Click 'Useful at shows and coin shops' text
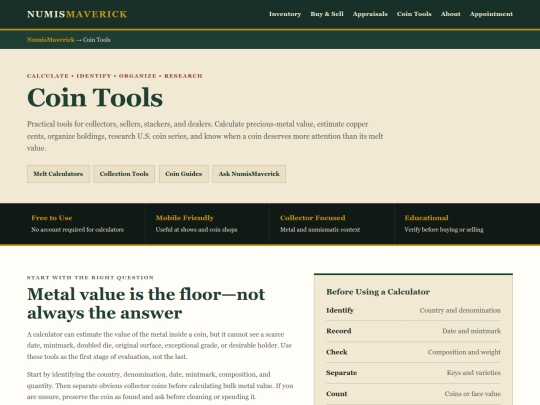The height and width of the screenshot is (405, 540). (x=196, y=230)
